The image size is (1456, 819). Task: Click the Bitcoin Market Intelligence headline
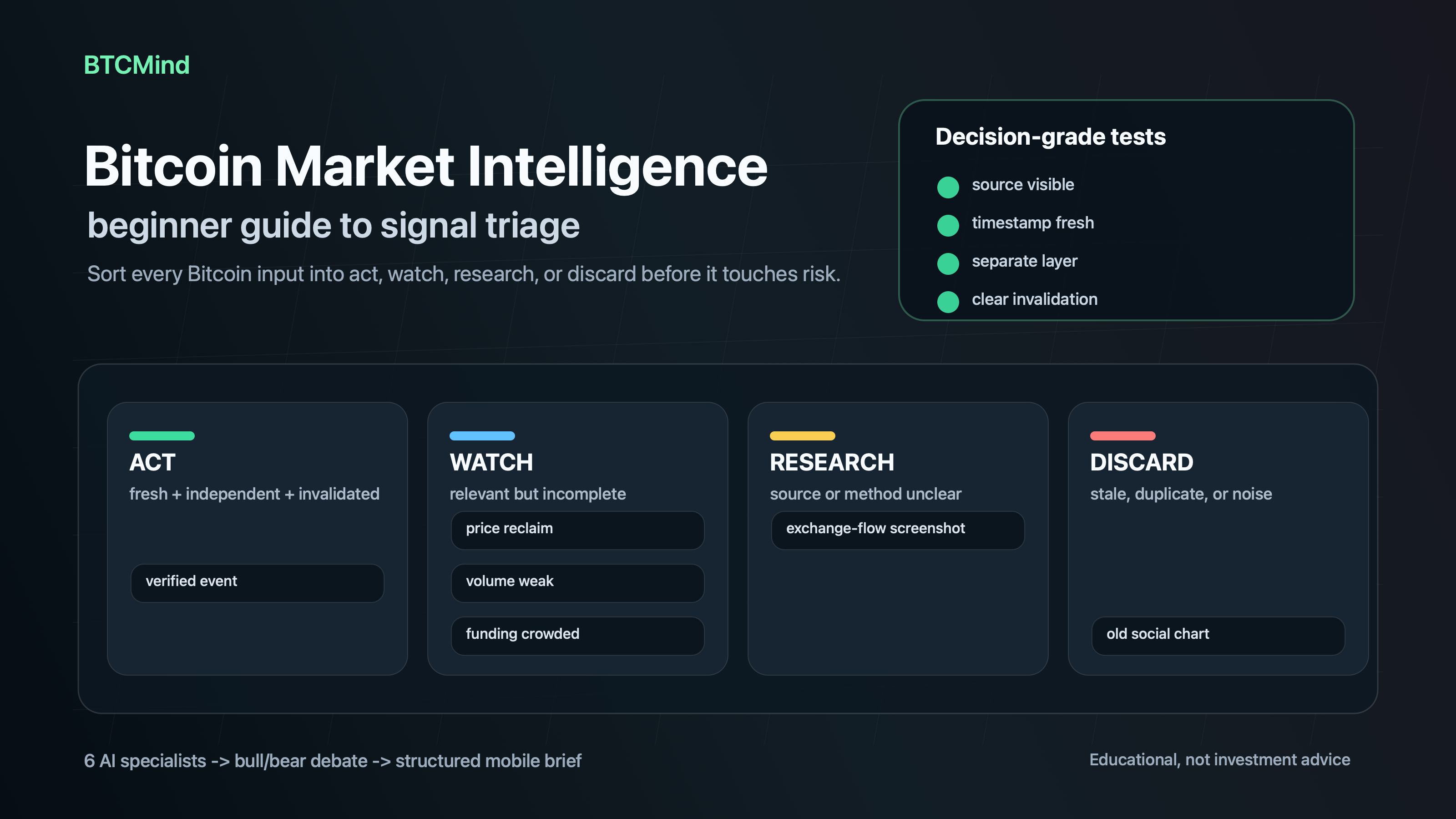click(425, 167)
